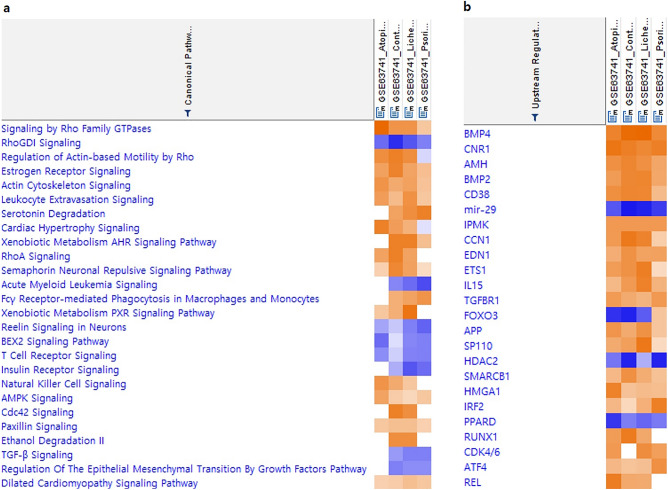668x490 pixels.
Task: Open Regulation of Actin-based Motility by Rho
Action: pyautogui.click(x=98, y=157)
